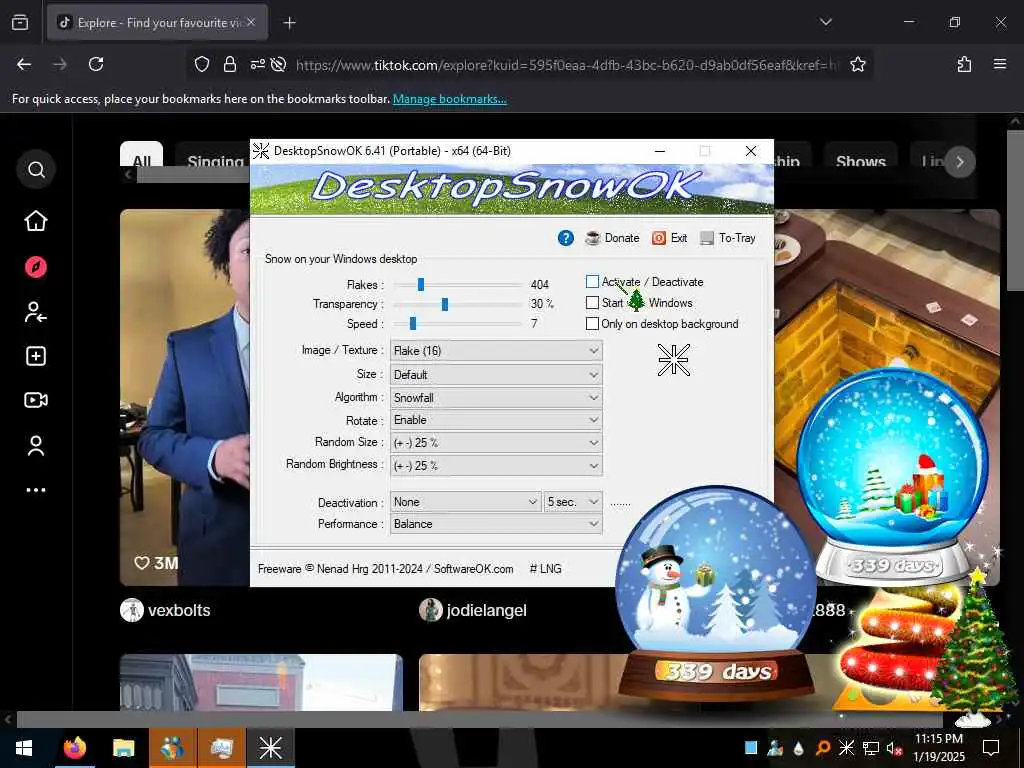Check Only on desktop background
This screenshot has height=768, width=1024.
click(592, 323)
